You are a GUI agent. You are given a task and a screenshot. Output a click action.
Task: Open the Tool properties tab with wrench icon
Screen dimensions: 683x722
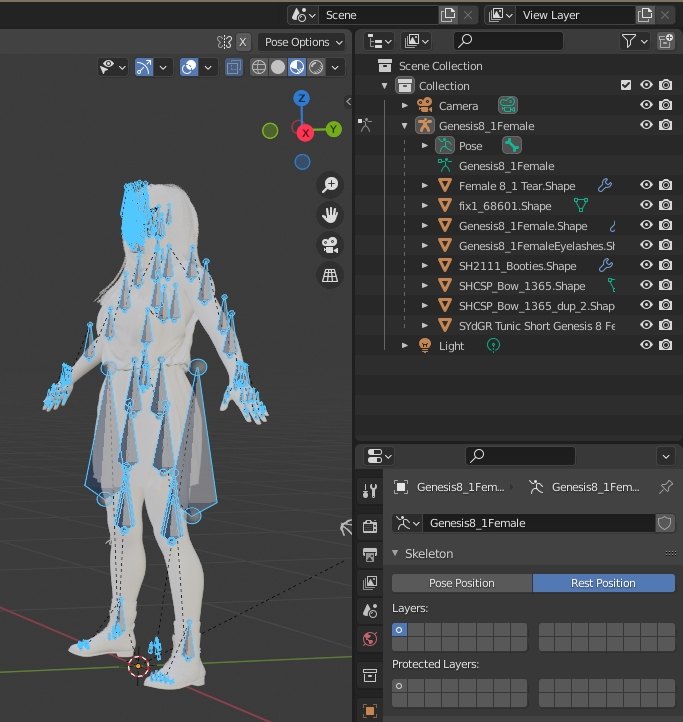[x=370, y=491]
